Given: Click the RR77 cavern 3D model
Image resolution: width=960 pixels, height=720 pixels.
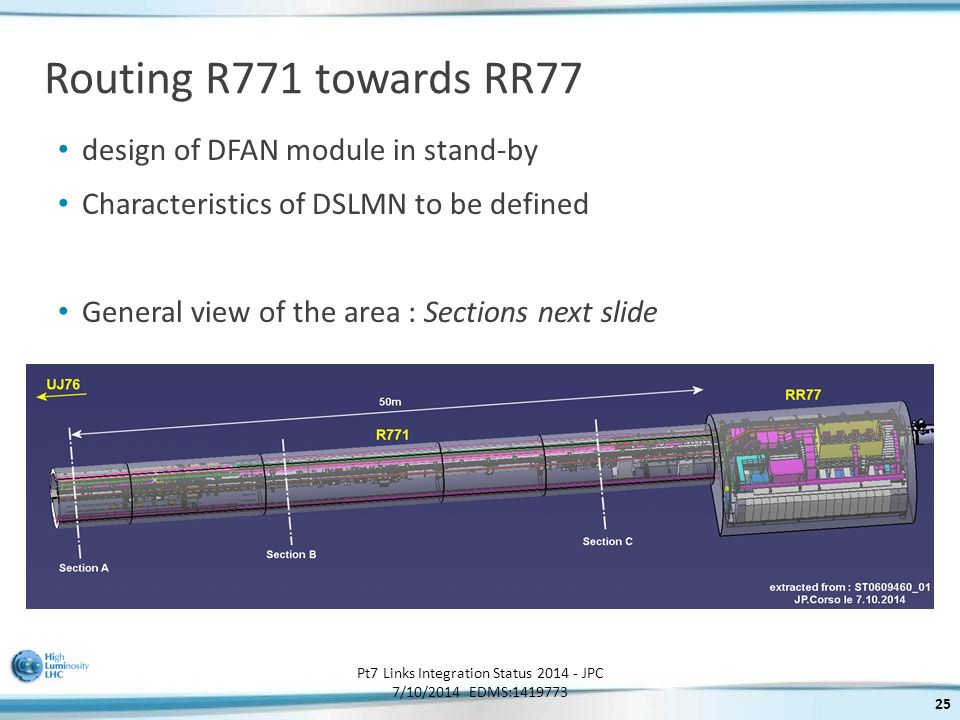Looking at the screenshot, I should point(814,468).
